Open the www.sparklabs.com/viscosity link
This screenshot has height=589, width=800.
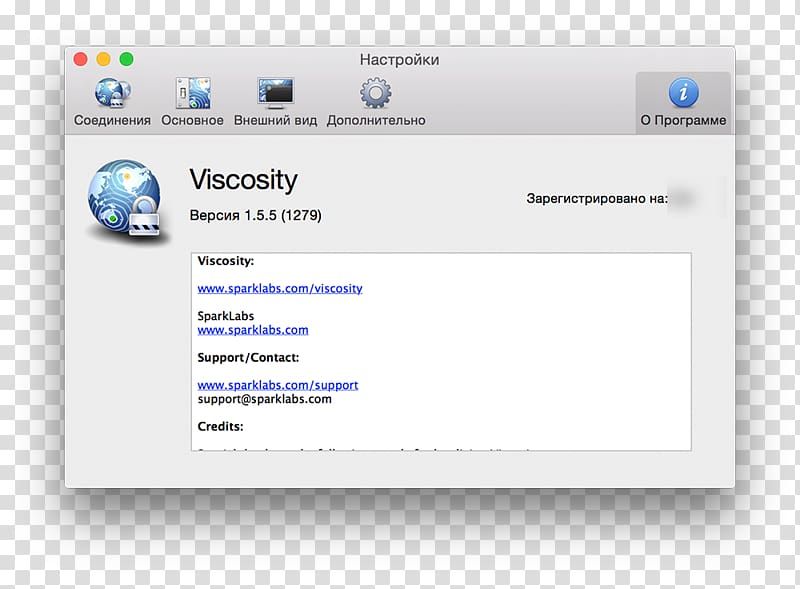click(279, 288)
